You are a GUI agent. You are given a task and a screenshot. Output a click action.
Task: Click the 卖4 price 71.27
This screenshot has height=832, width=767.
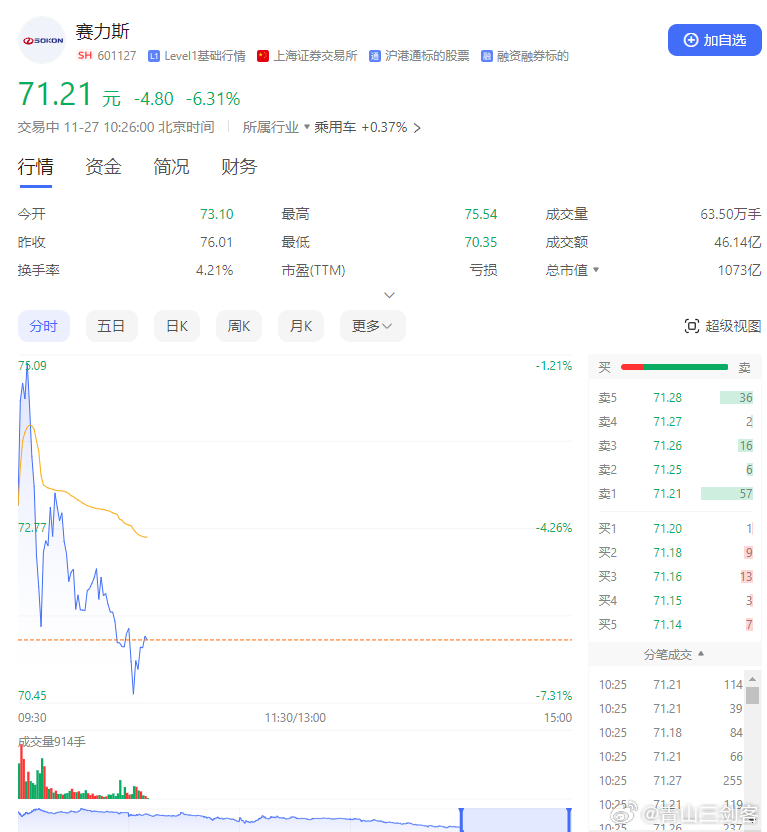coord(667,422)
